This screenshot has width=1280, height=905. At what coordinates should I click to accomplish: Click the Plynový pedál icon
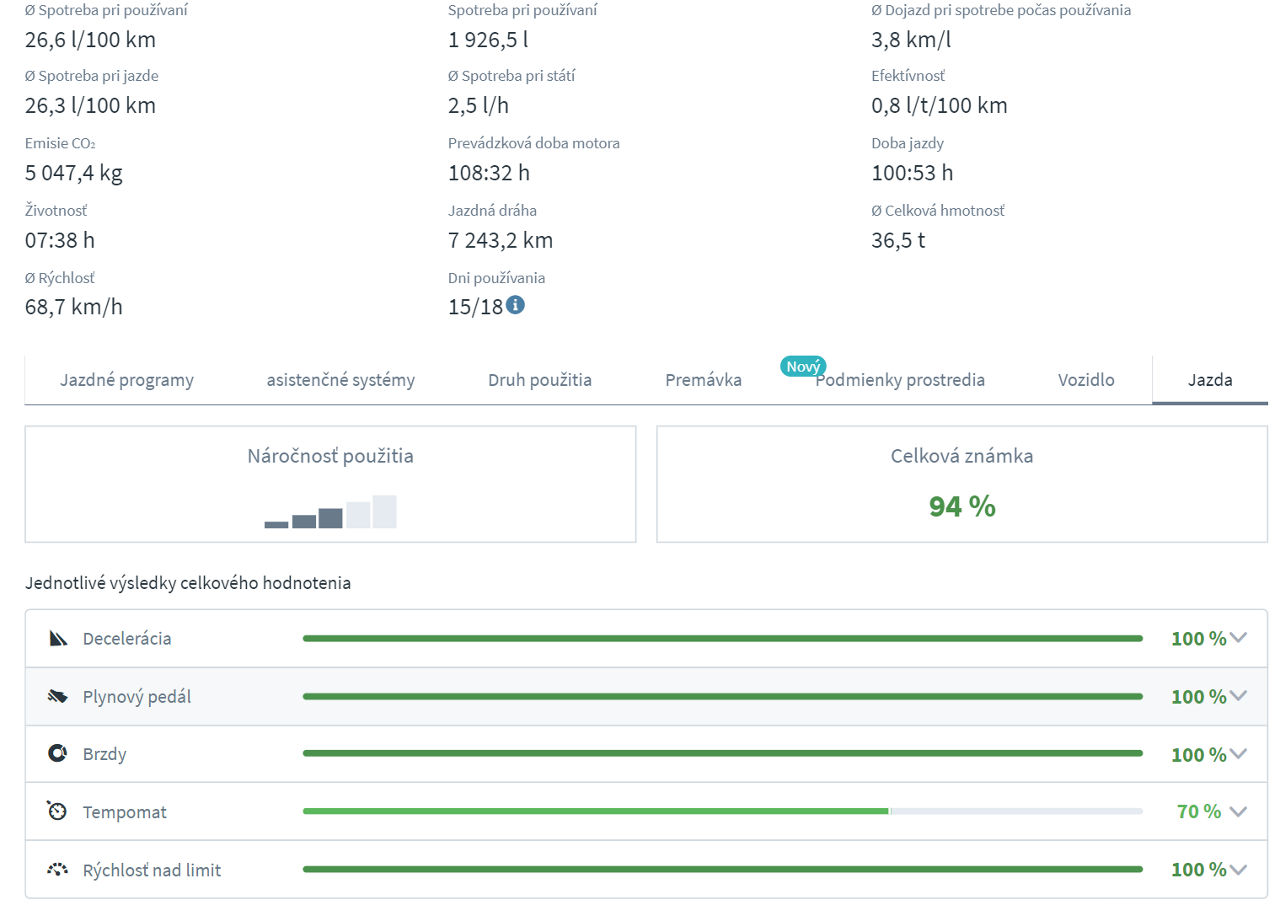point(58,696)
